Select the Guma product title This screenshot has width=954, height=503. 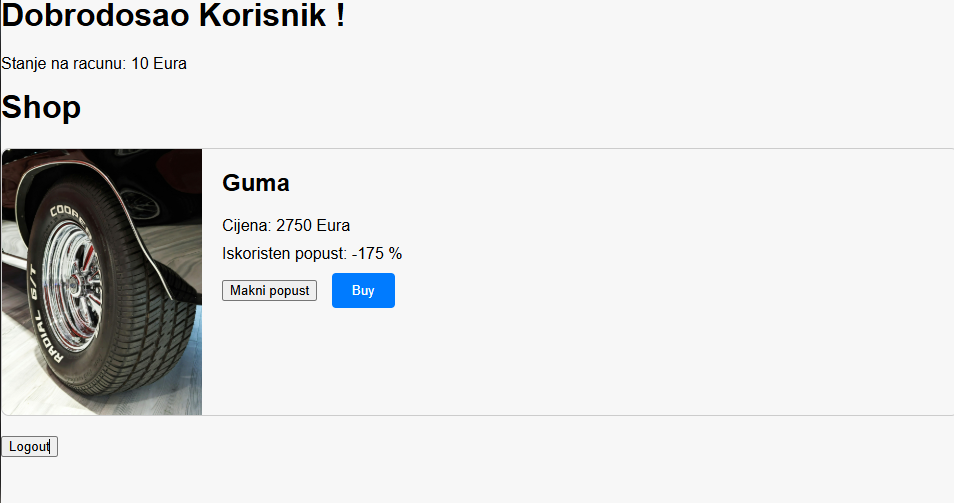255,183
